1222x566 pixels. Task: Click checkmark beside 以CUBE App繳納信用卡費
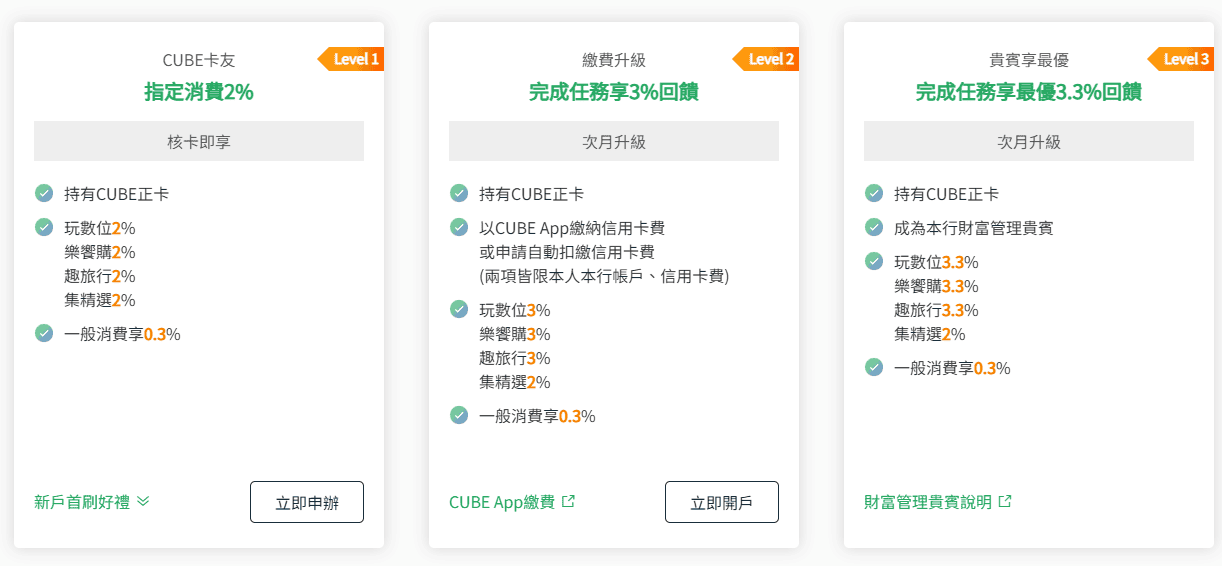[459, 227]
